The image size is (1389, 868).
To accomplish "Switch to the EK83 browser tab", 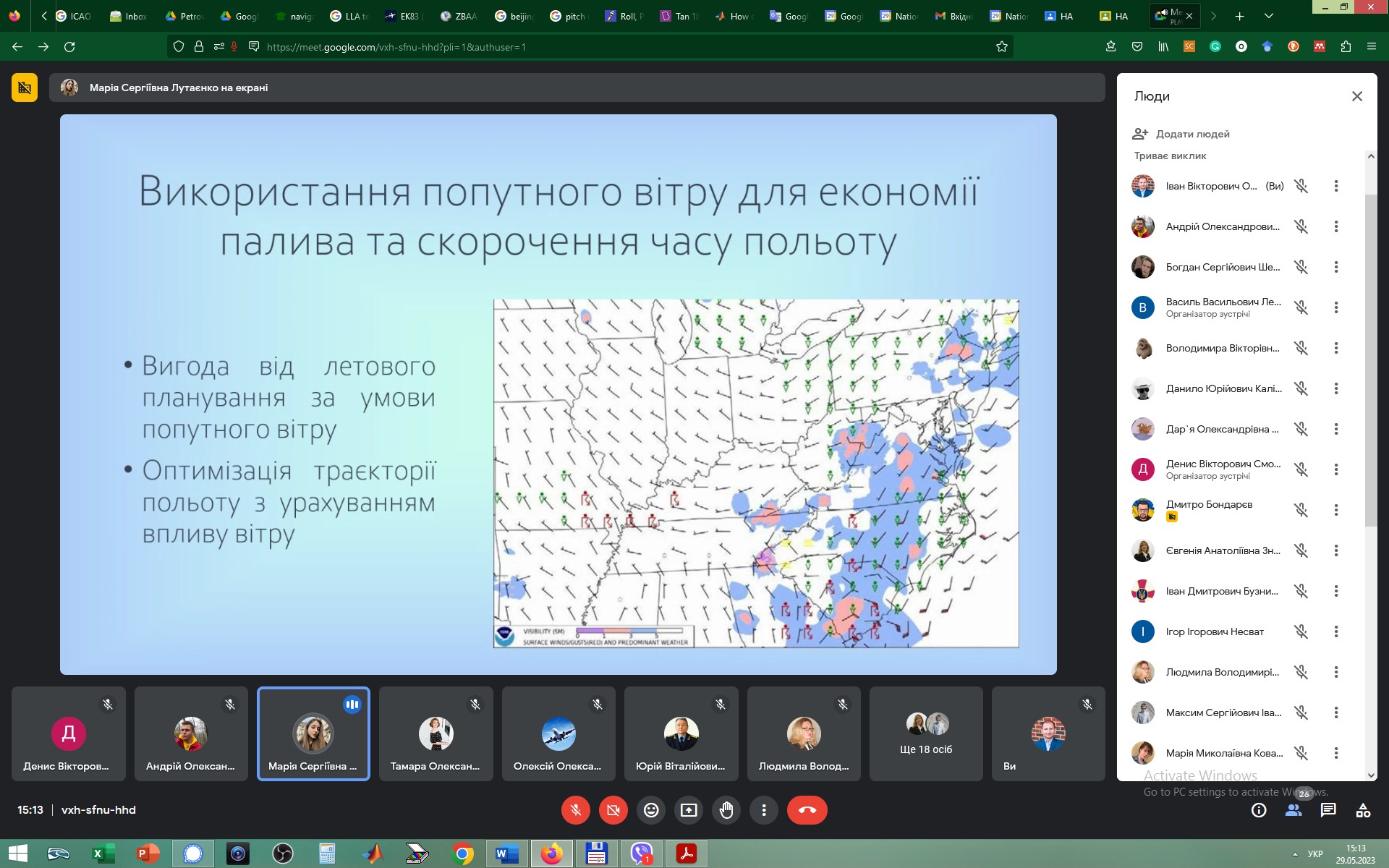I will pos(404,16).
